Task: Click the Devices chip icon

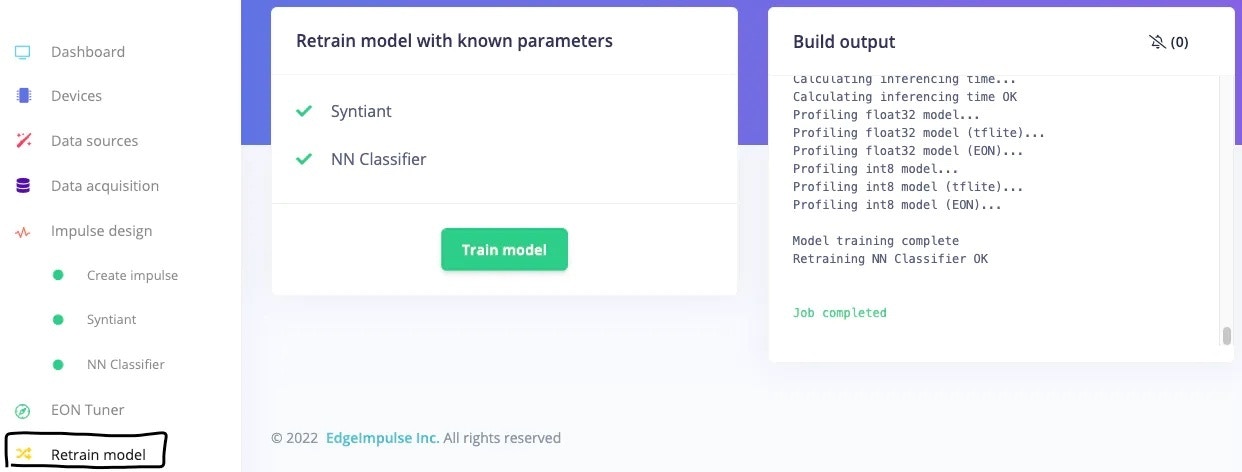Action: pos(23,96)
